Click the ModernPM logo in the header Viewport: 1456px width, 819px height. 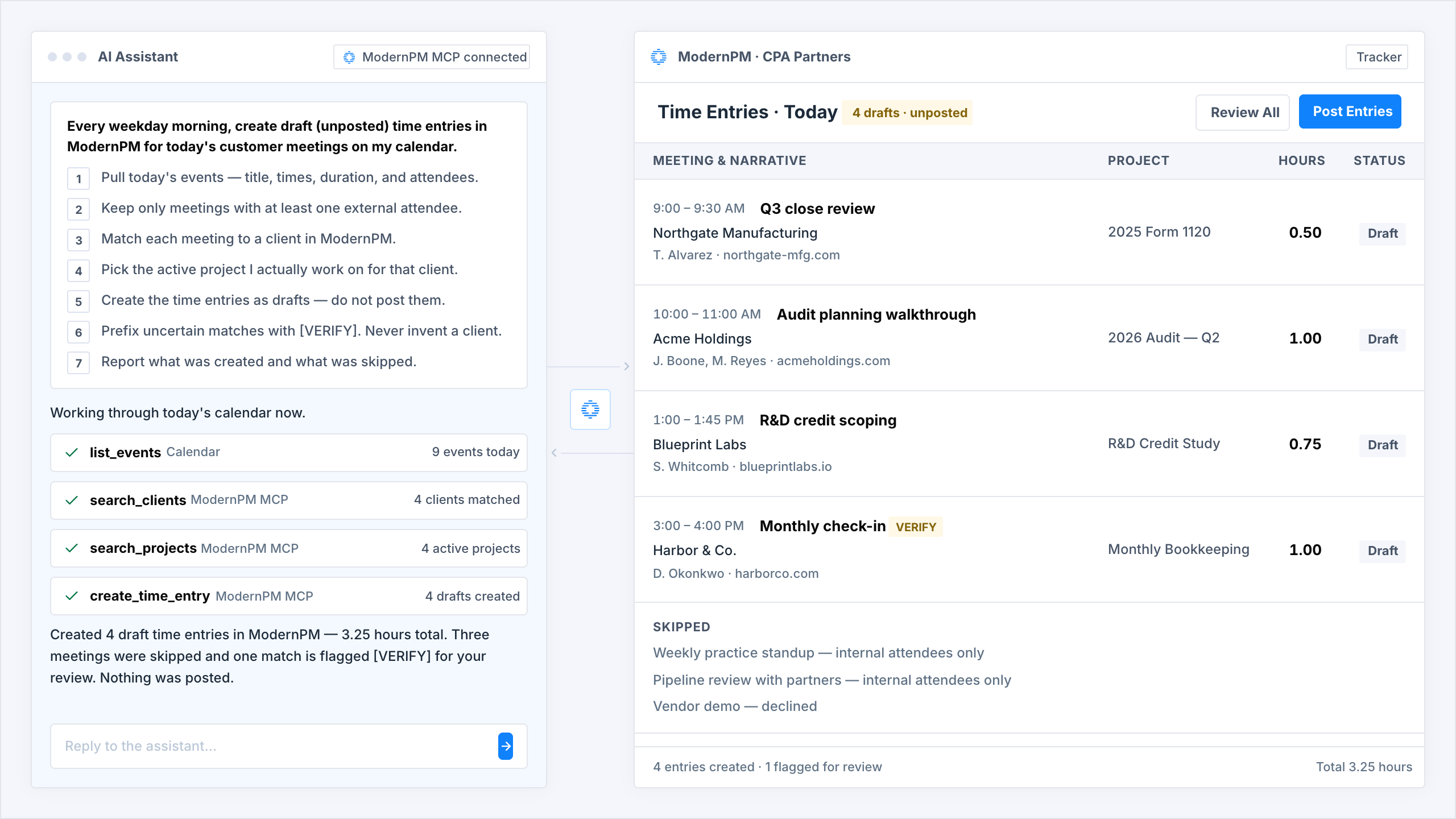coord(659,57)
